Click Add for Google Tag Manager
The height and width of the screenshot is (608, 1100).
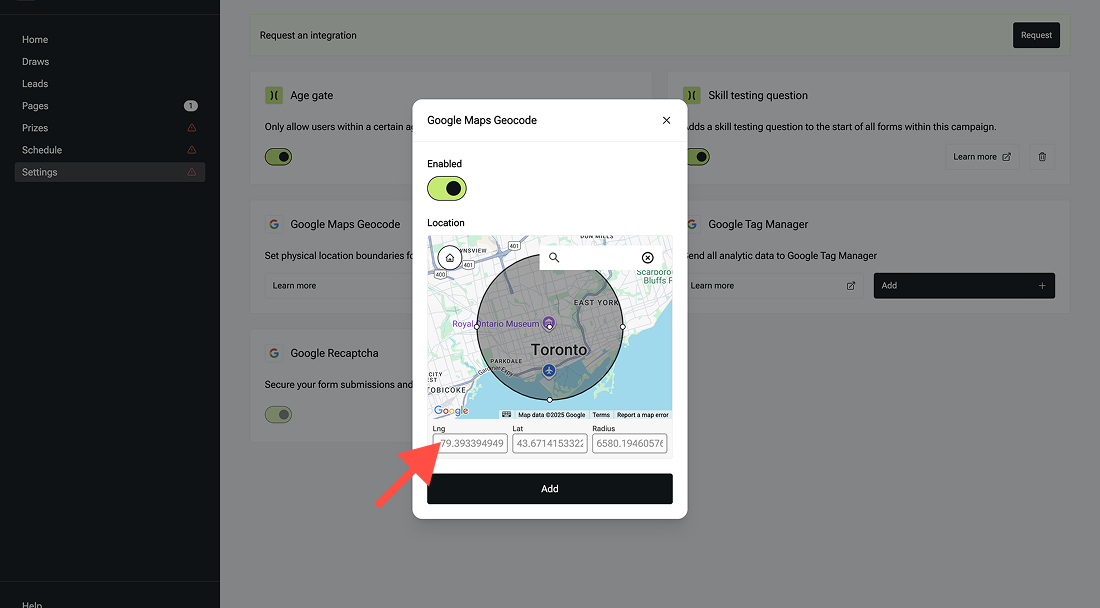[964, 285]
